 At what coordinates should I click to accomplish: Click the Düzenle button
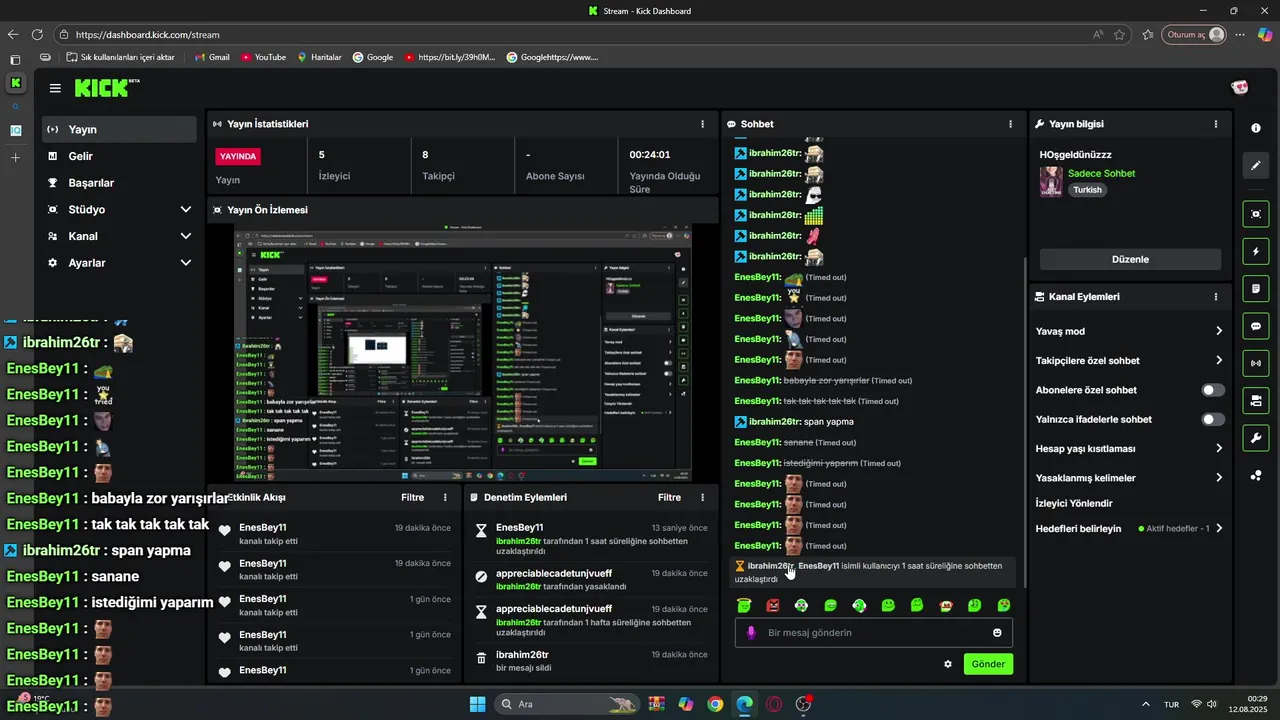(1130, 259)
